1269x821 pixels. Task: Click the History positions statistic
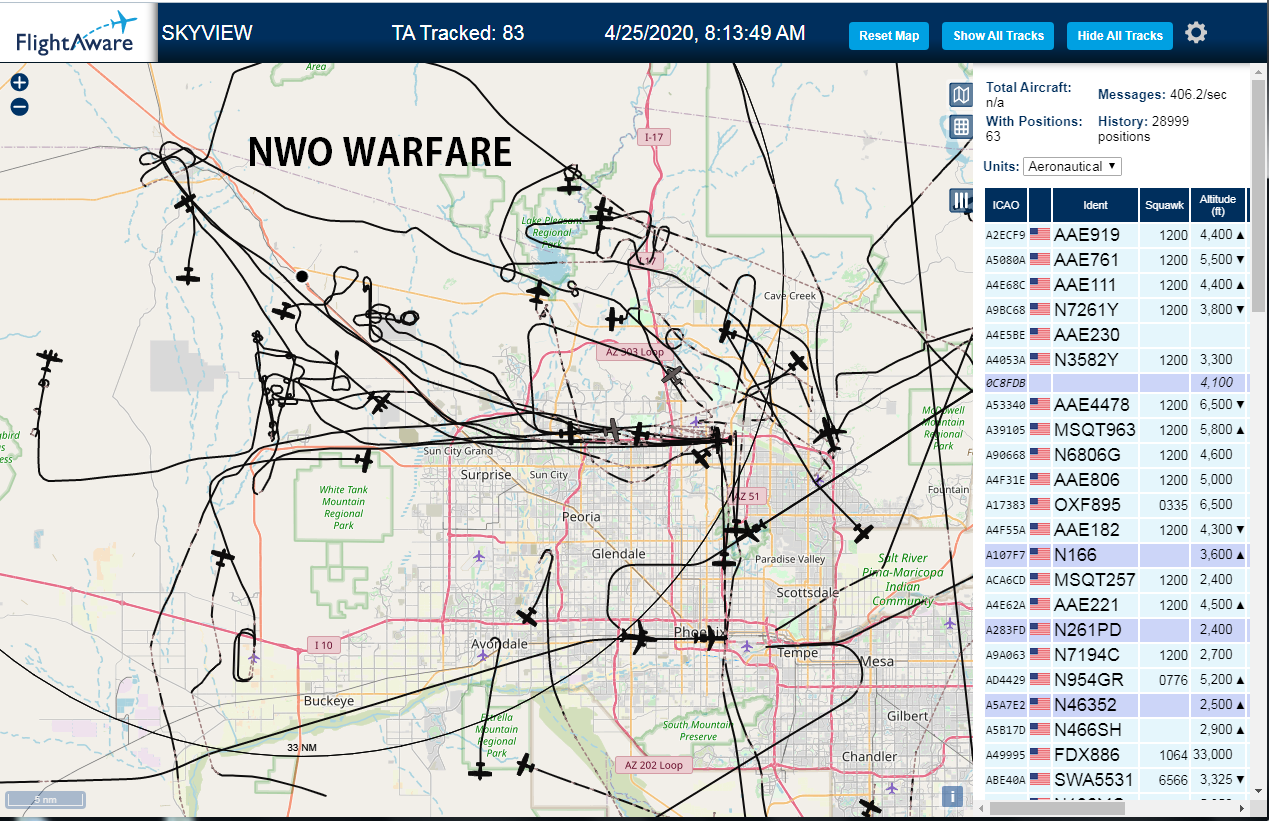click(1144, 129)
